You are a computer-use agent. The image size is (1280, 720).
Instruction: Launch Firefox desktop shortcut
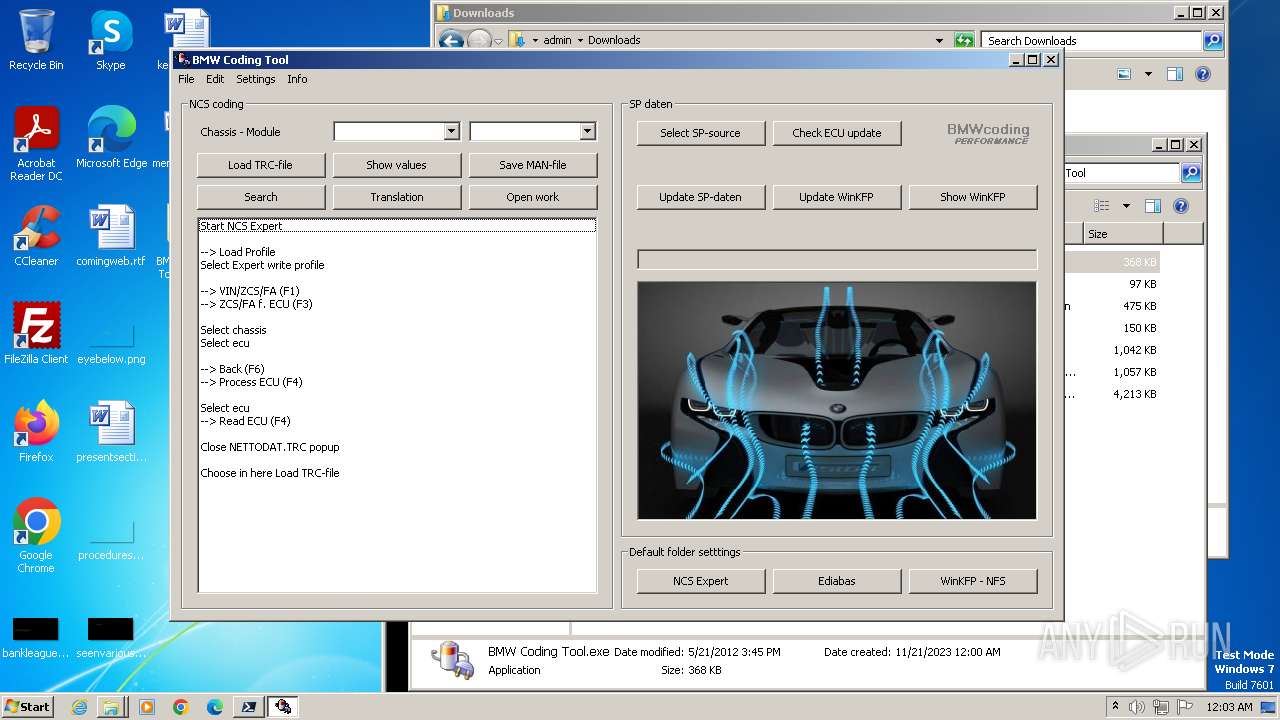coord(36,432)
